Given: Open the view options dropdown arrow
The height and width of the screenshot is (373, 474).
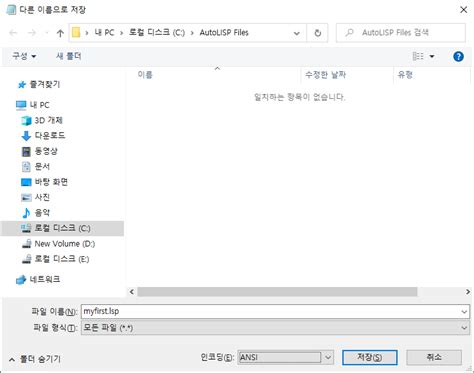Looking at the screenshot, I should (x=432, y=56).
